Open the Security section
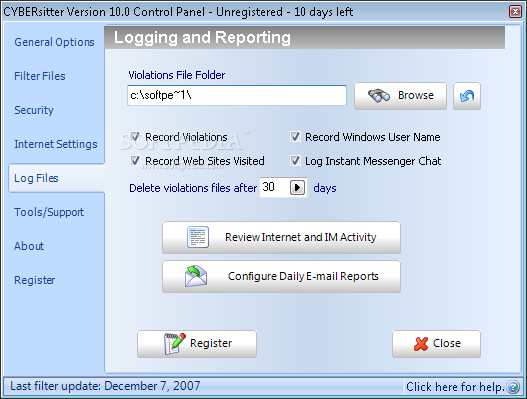Screen dimensions: 527x399 34,110
